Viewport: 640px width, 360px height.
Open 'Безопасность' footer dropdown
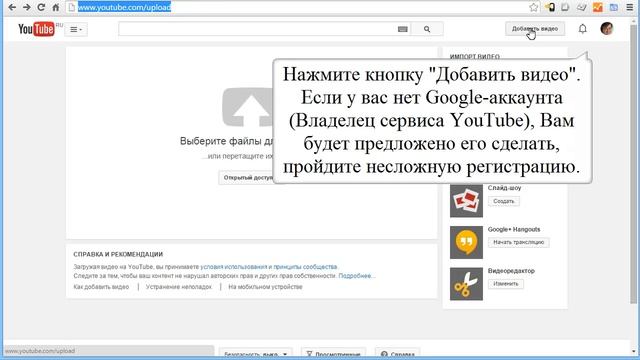tap(255, 354)
